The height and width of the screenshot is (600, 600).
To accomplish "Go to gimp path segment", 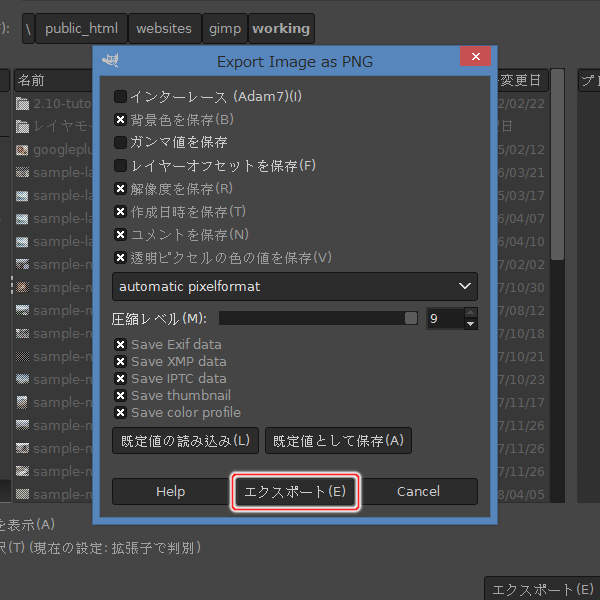I will coord(225,29).
